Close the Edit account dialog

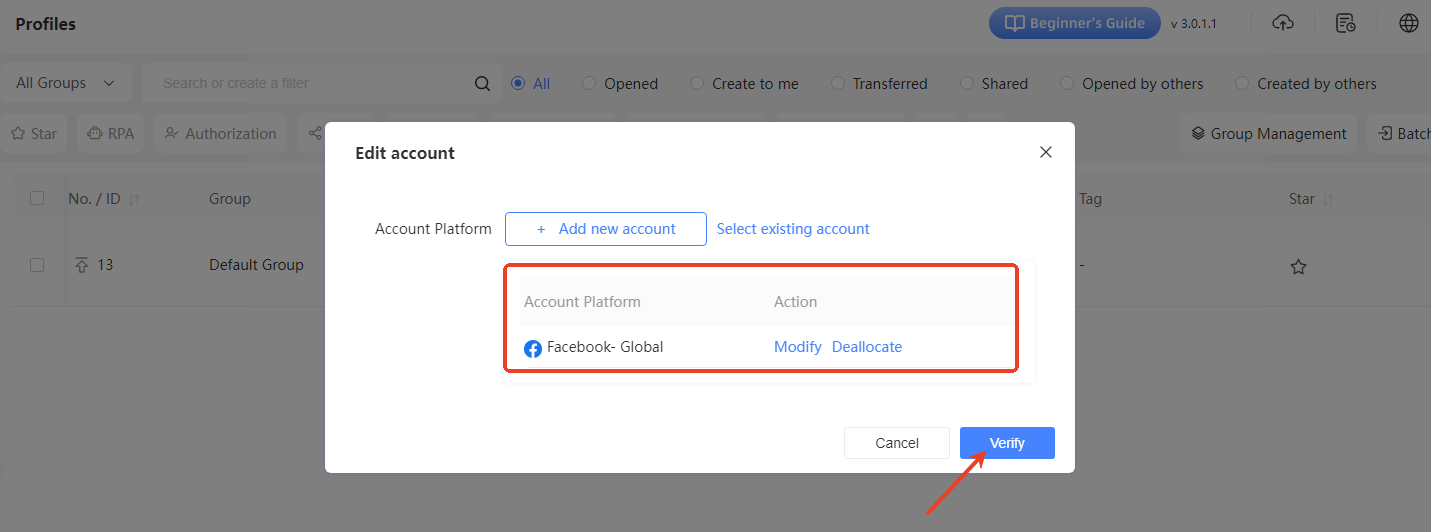click(1046, 152)
